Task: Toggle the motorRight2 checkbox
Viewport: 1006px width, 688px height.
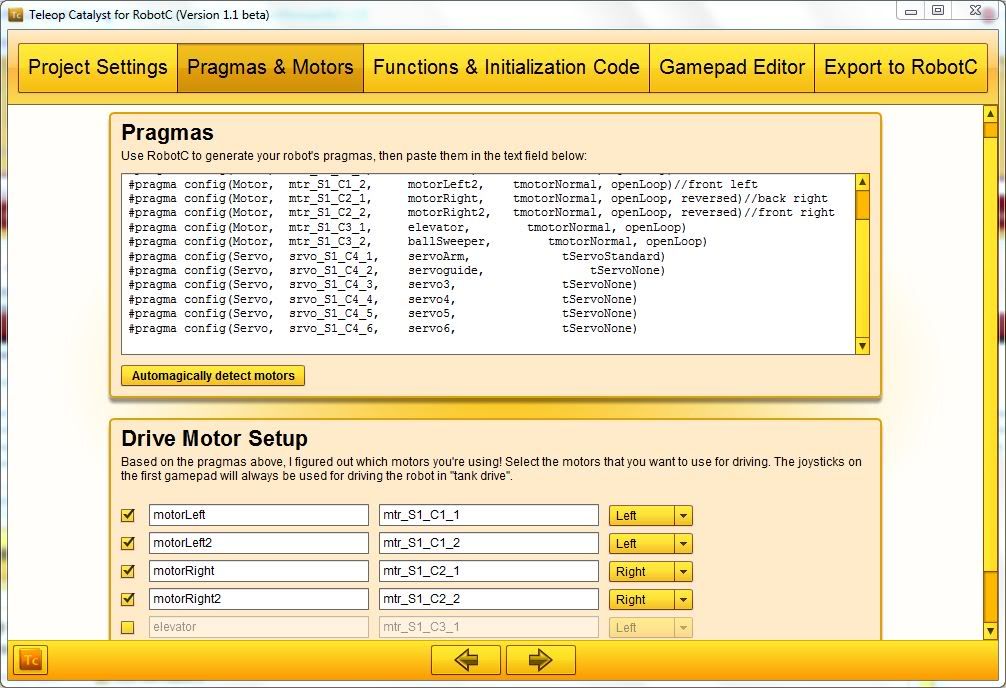Action: point(127,600)
